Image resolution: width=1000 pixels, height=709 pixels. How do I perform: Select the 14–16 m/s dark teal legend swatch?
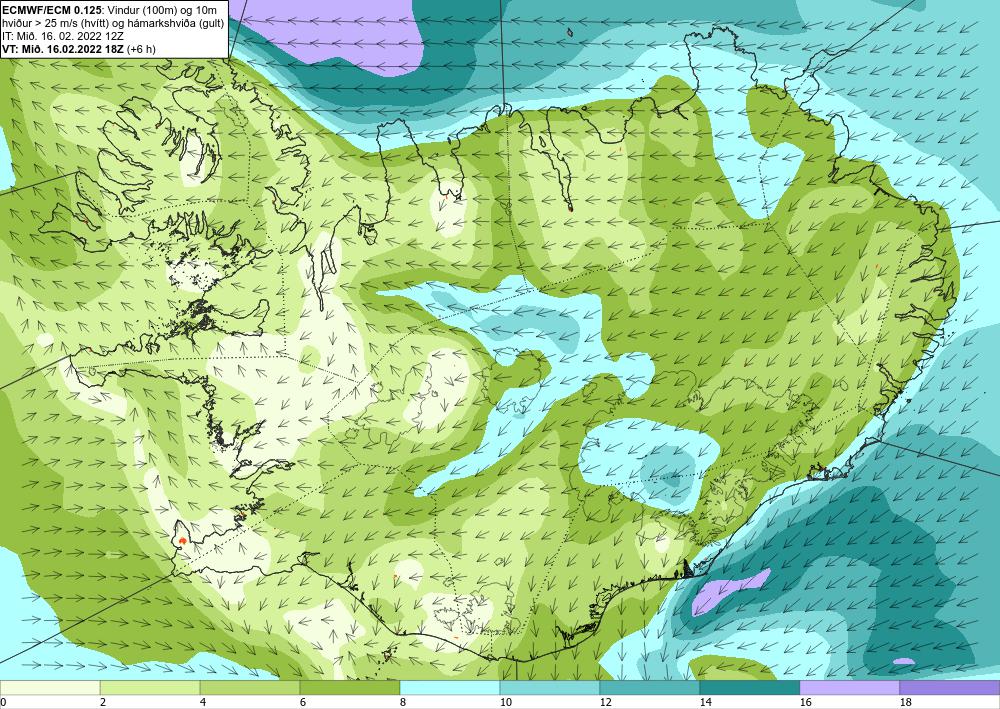click(x=749, y=687)
